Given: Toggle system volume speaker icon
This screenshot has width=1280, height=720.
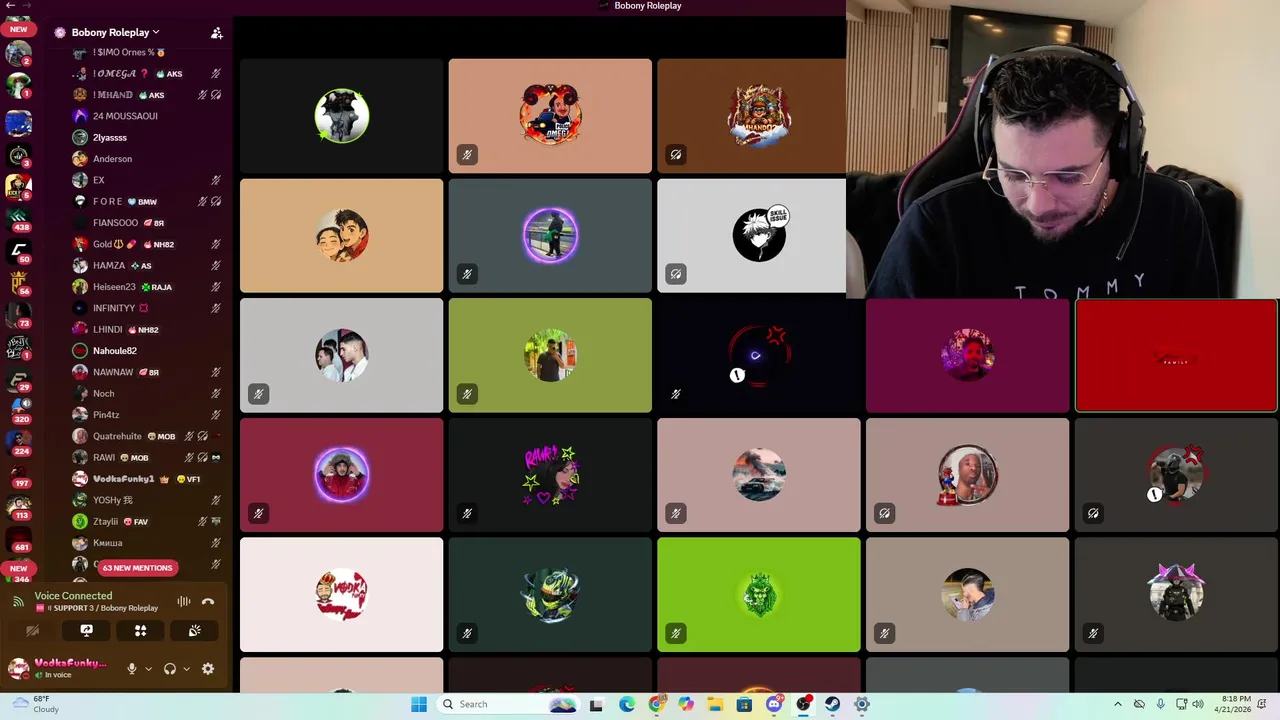Looking at the screenshot, I should pos(1198,704).
